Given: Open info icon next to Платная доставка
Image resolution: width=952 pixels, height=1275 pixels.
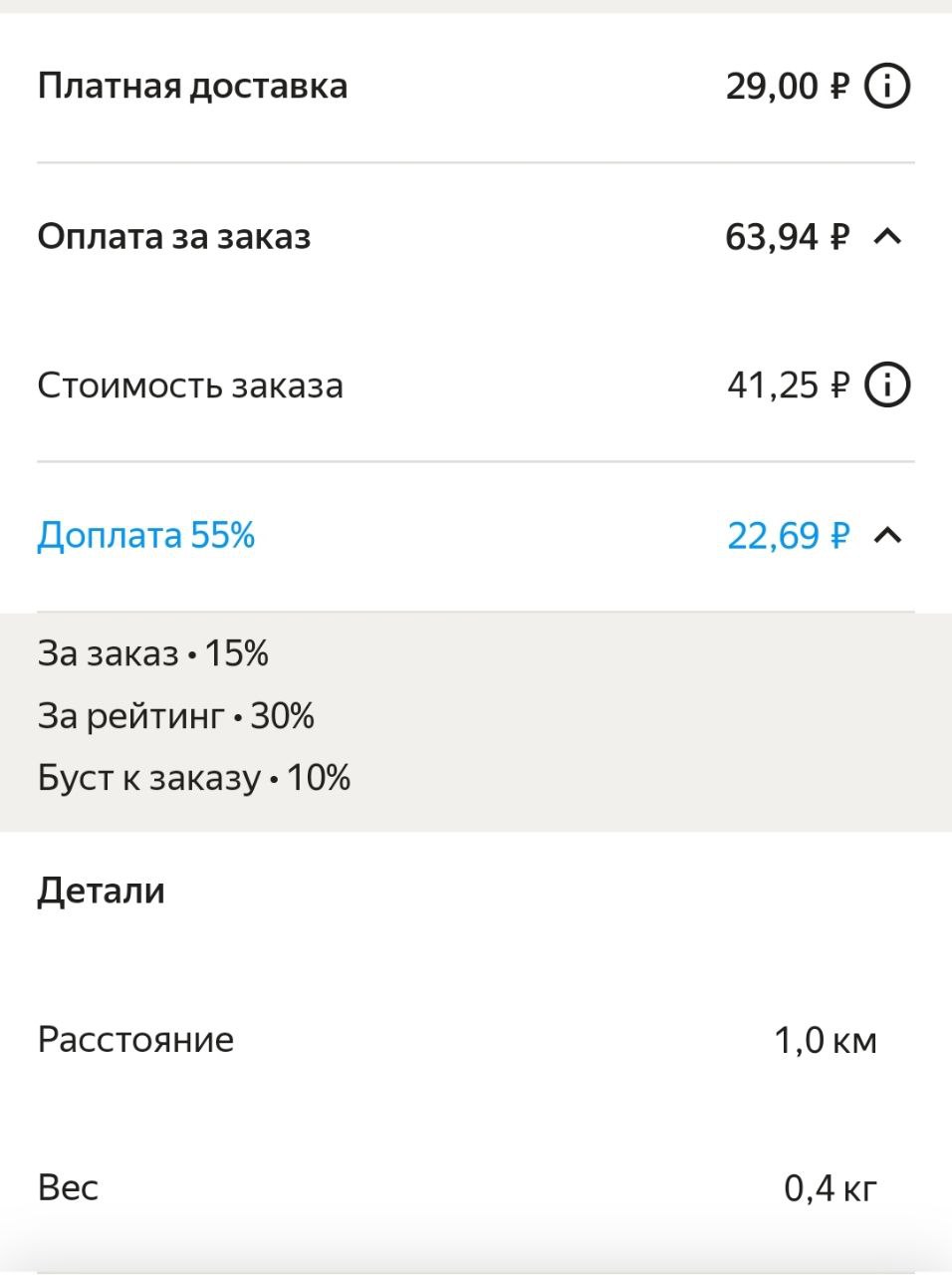Looking at the screenshot, I should pyautogui.click(x=886, y=86).
